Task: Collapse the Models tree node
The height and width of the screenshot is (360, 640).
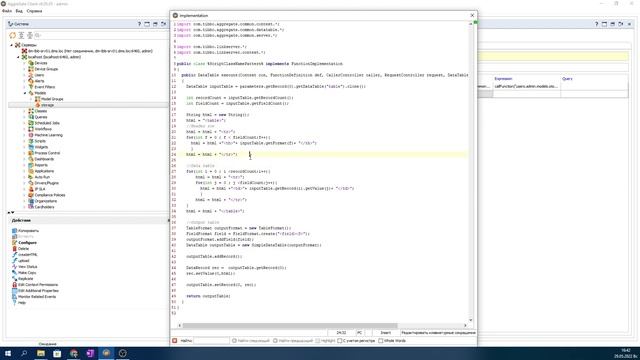Action: pos(24,93)
